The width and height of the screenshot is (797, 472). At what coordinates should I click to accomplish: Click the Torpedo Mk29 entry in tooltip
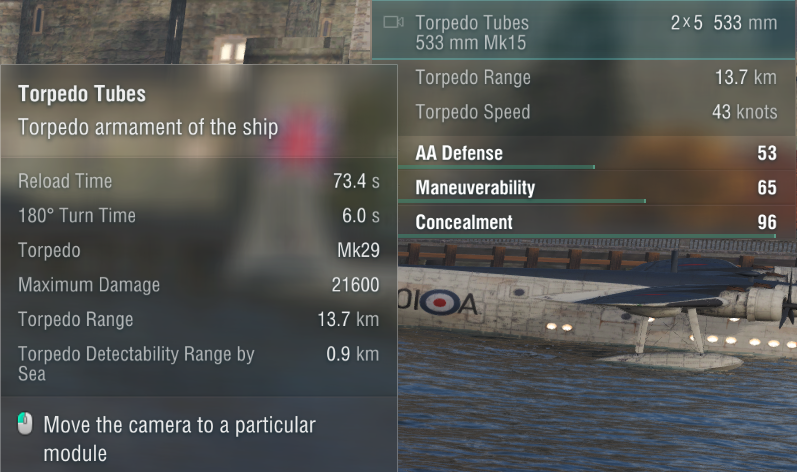(x=198, y=250)
